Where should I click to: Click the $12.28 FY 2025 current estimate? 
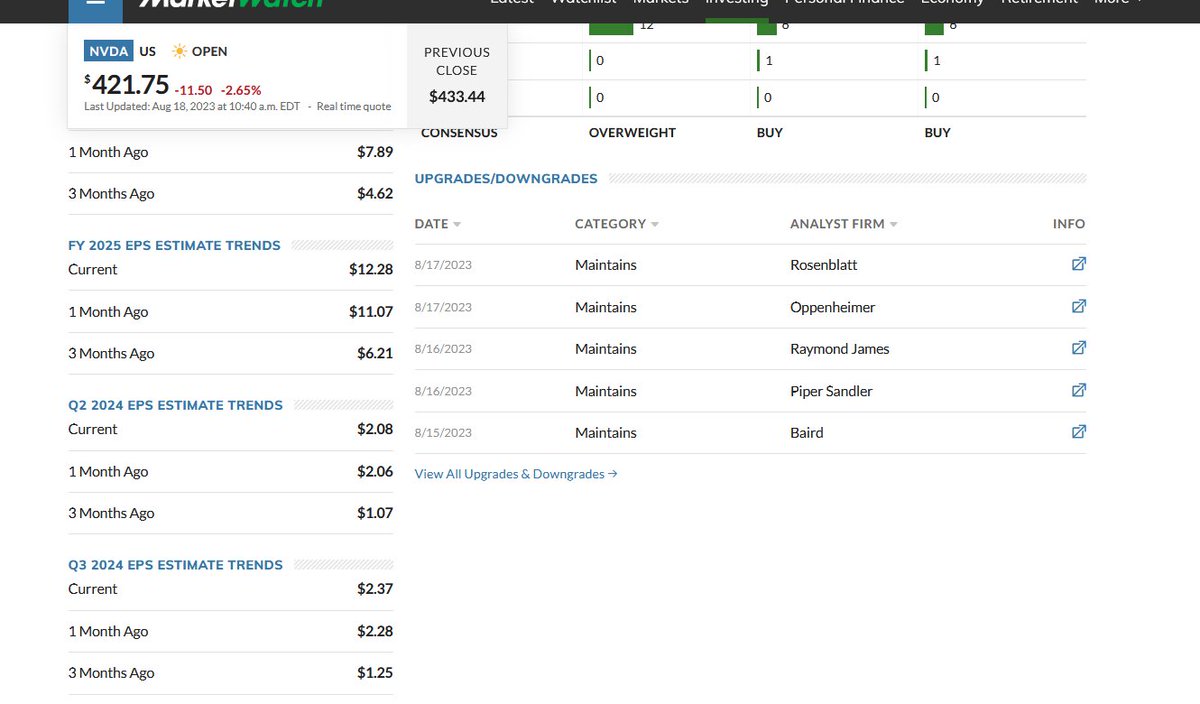point(371,269)
